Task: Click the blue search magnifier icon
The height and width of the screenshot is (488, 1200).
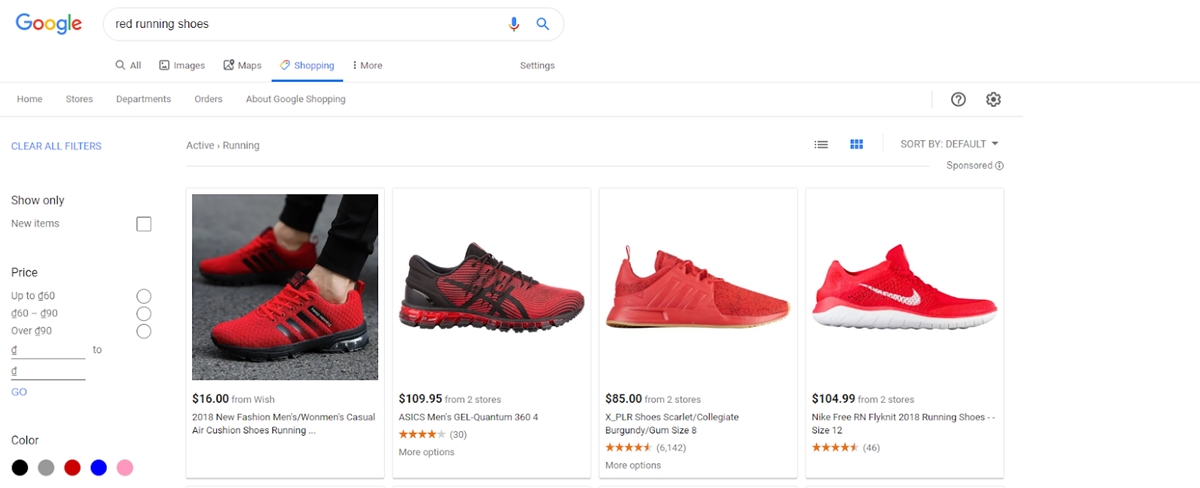Action: pos(543,24)
